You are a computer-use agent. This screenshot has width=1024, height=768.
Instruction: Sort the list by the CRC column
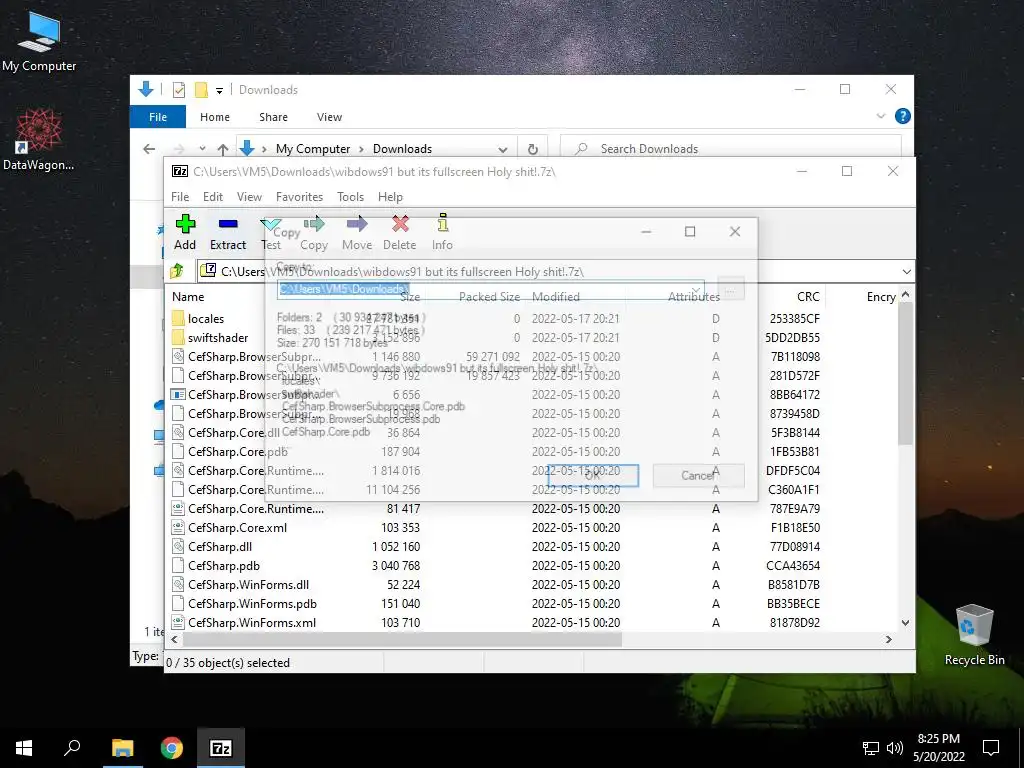[x=808, y=296]
